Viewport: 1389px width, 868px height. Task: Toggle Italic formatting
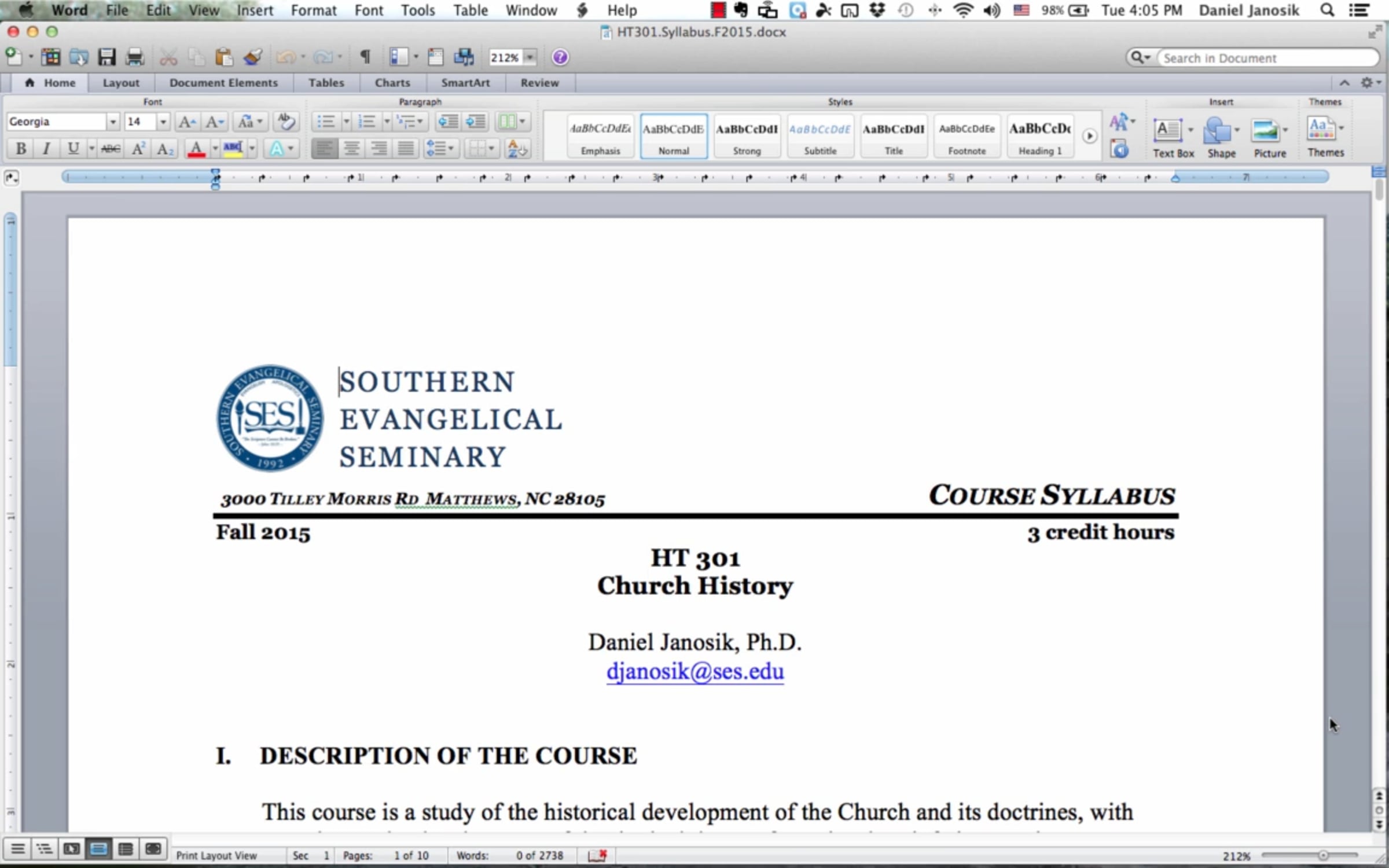(47, 149)
